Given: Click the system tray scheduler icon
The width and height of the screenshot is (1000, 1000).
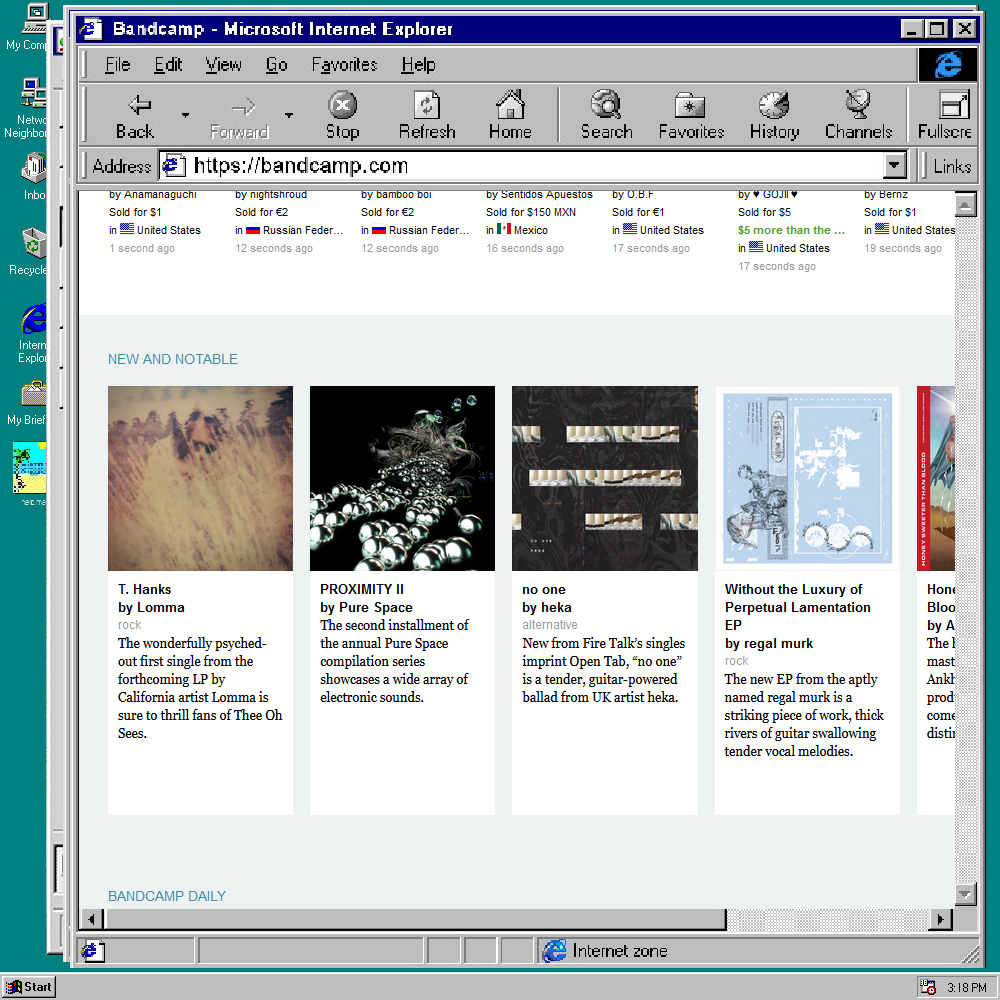Looking at the screenshot, I should 927,987.
